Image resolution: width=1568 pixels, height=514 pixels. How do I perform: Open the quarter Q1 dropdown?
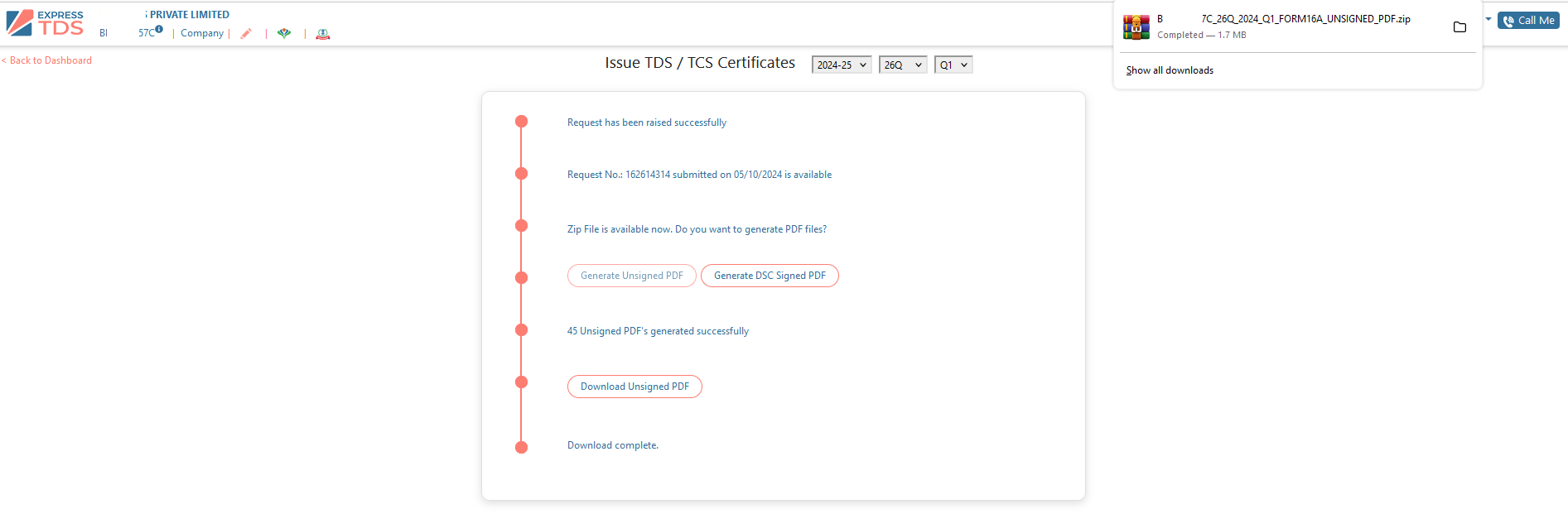click(953, 65)
